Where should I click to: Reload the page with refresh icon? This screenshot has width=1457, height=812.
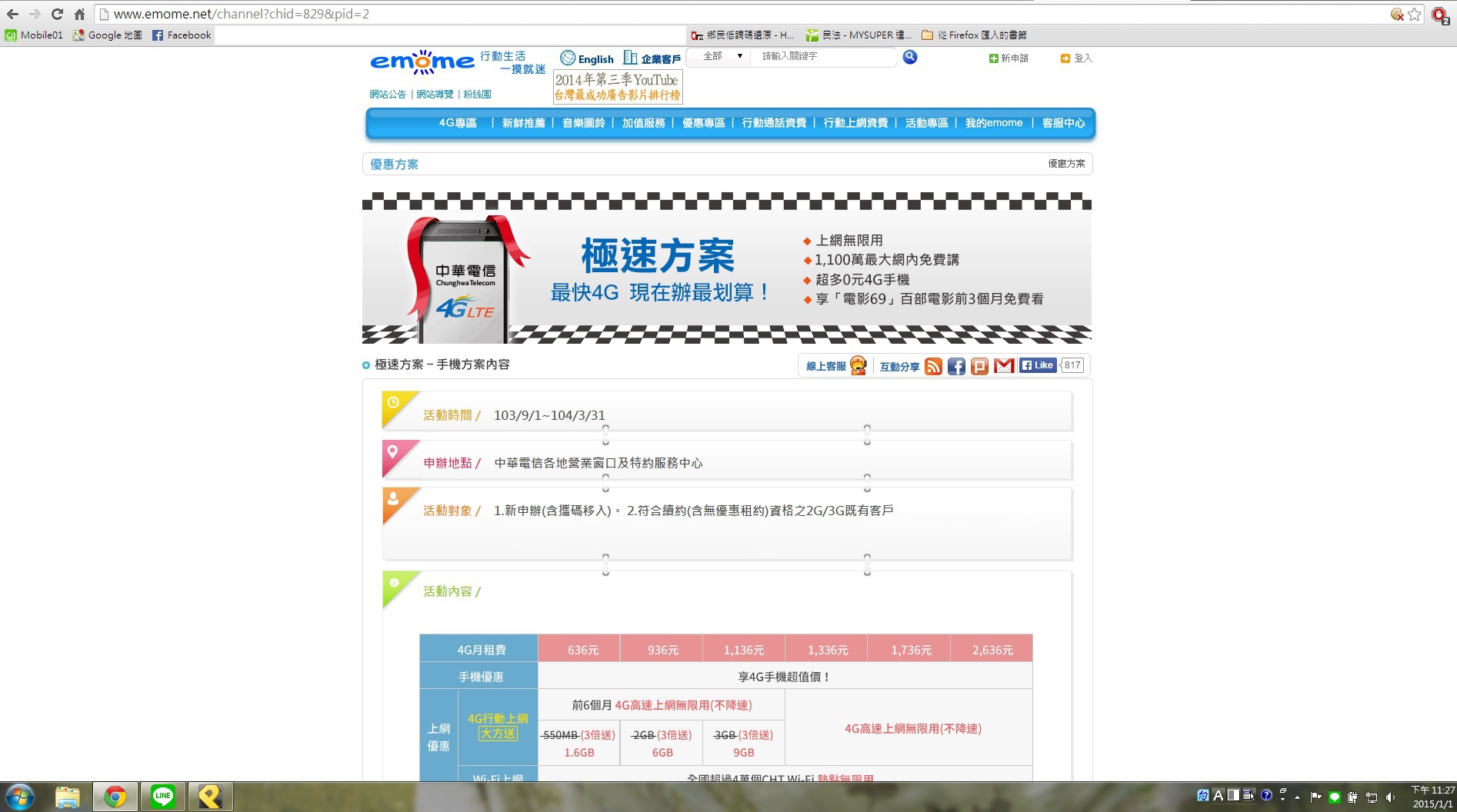pos(57,14)
